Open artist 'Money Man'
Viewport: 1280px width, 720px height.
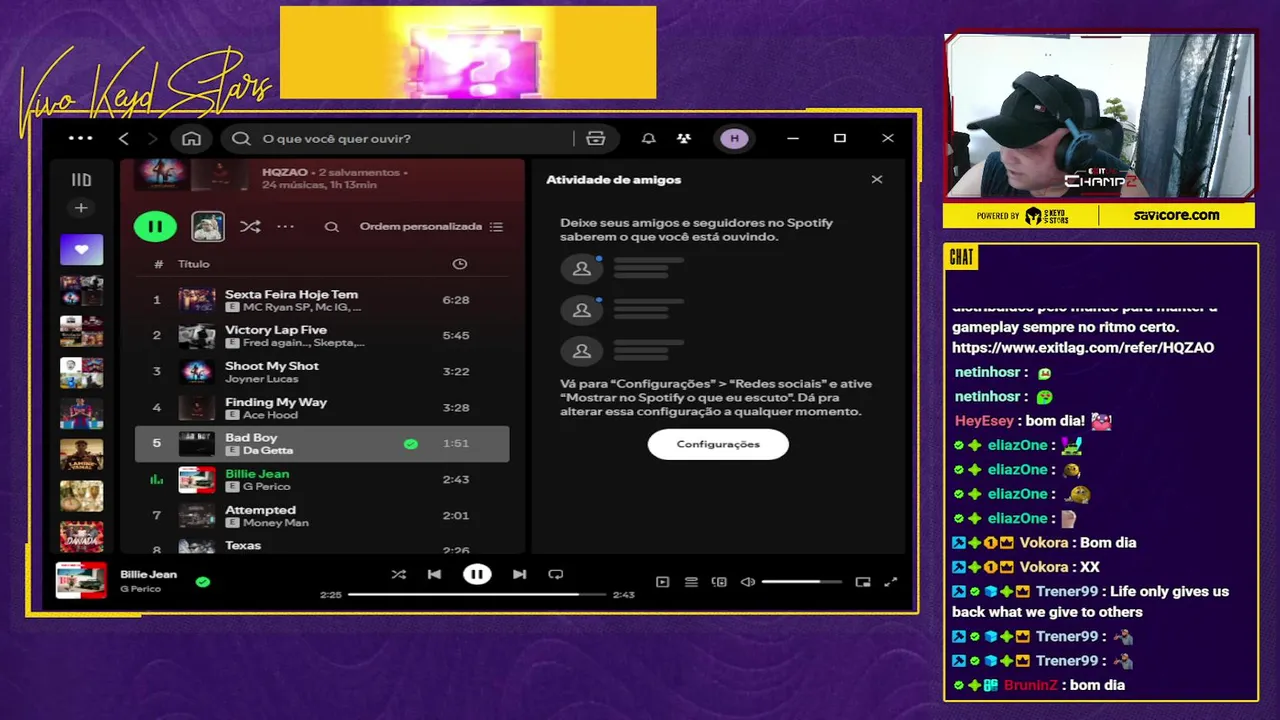[275, 523]
